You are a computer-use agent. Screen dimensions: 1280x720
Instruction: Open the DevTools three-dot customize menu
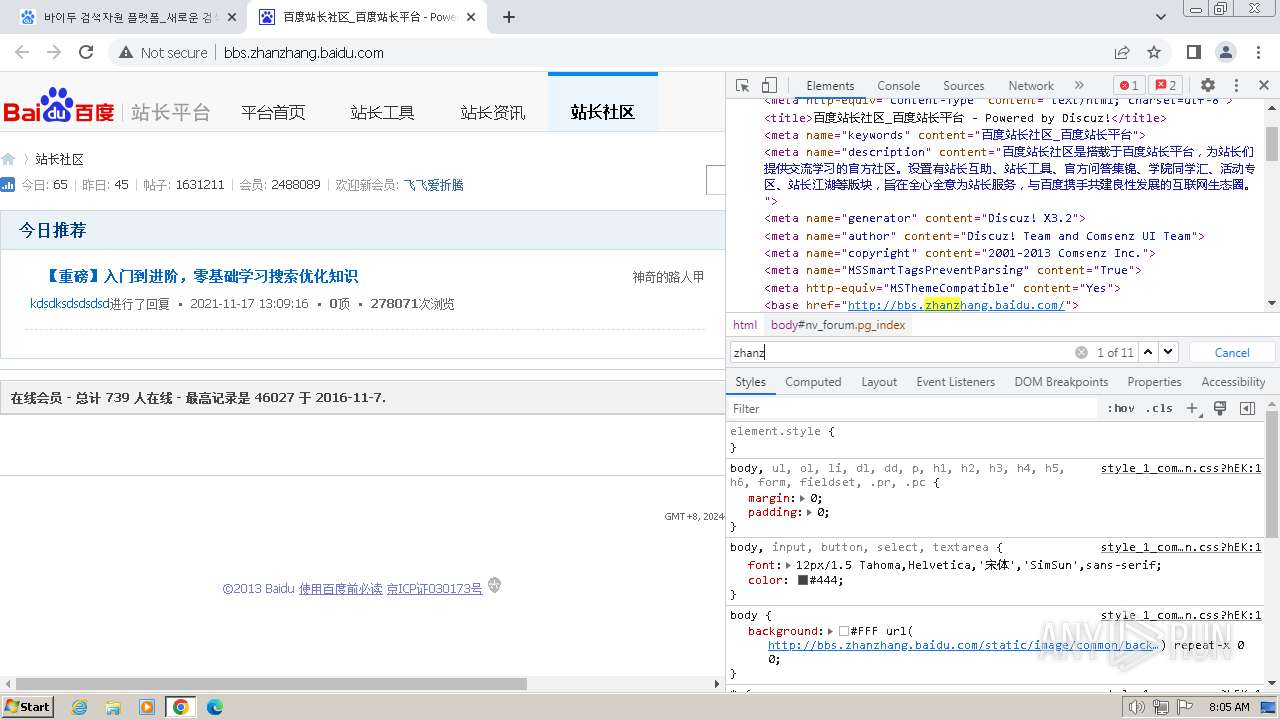pyautogui.click(x=1236, y=86)
